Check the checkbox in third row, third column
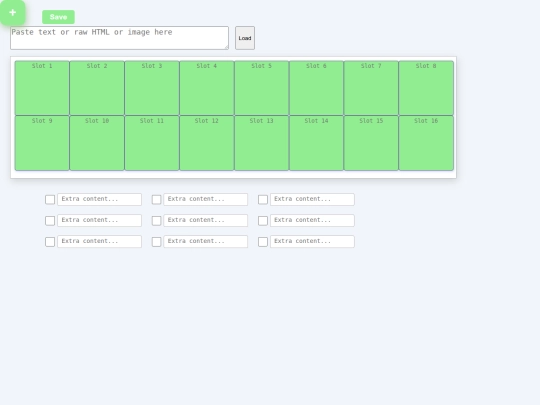Viewport: 540px width, 405px height. point(263,242)
